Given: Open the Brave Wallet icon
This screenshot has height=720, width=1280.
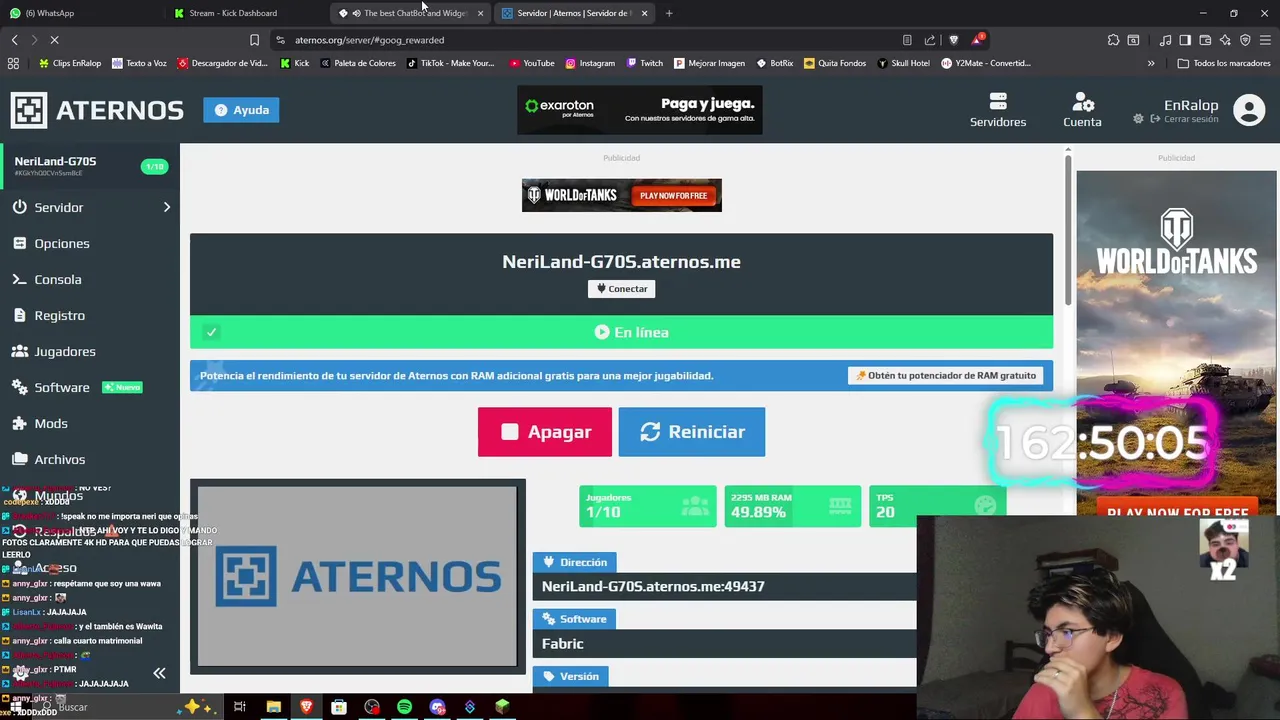Looking at the screenshot, I should [x=1205, y=40].
